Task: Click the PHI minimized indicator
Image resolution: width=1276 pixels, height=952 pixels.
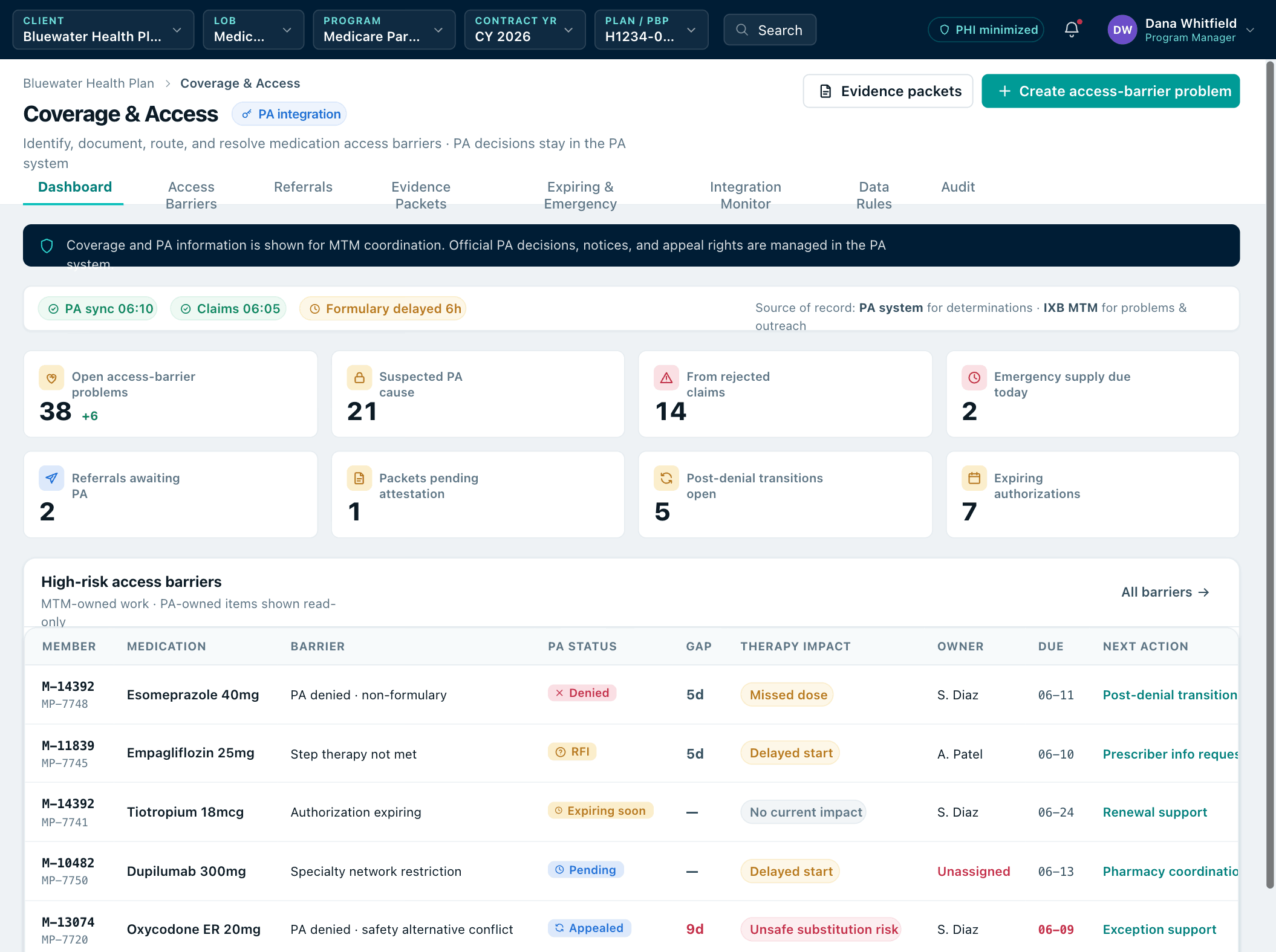Action: coord(986,30)
